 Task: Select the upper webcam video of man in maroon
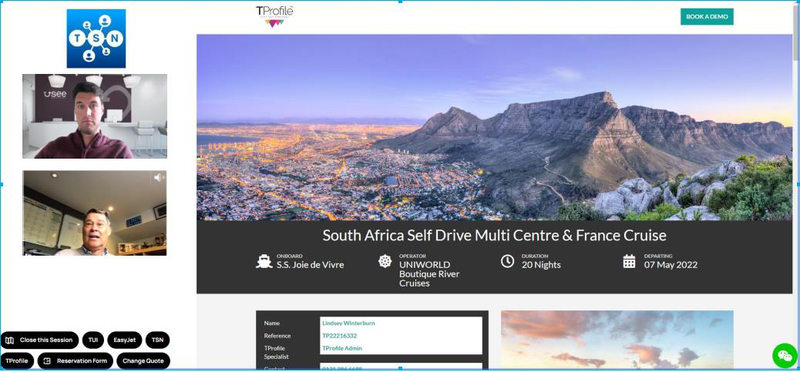[94, 116]
